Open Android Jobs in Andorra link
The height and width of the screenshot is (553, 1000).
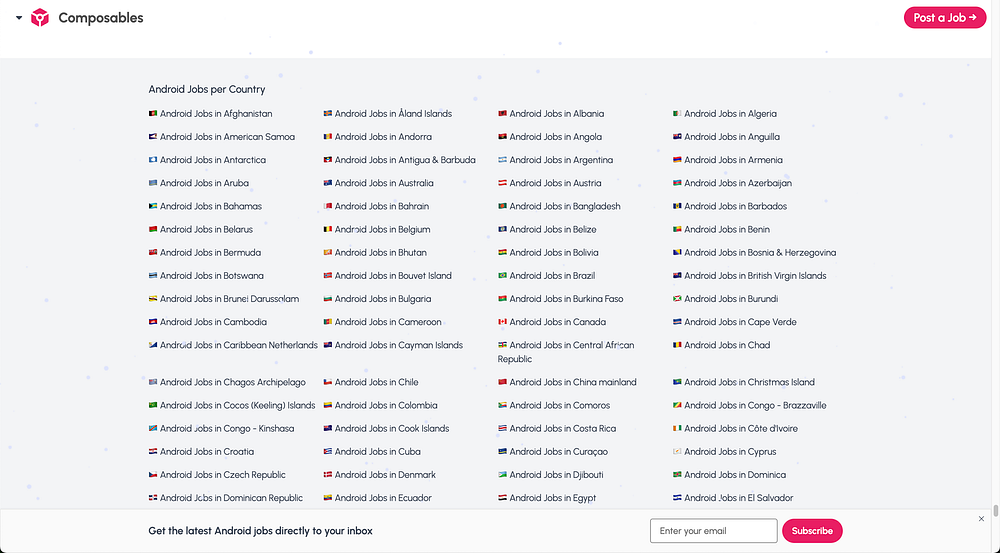point(378,136)
